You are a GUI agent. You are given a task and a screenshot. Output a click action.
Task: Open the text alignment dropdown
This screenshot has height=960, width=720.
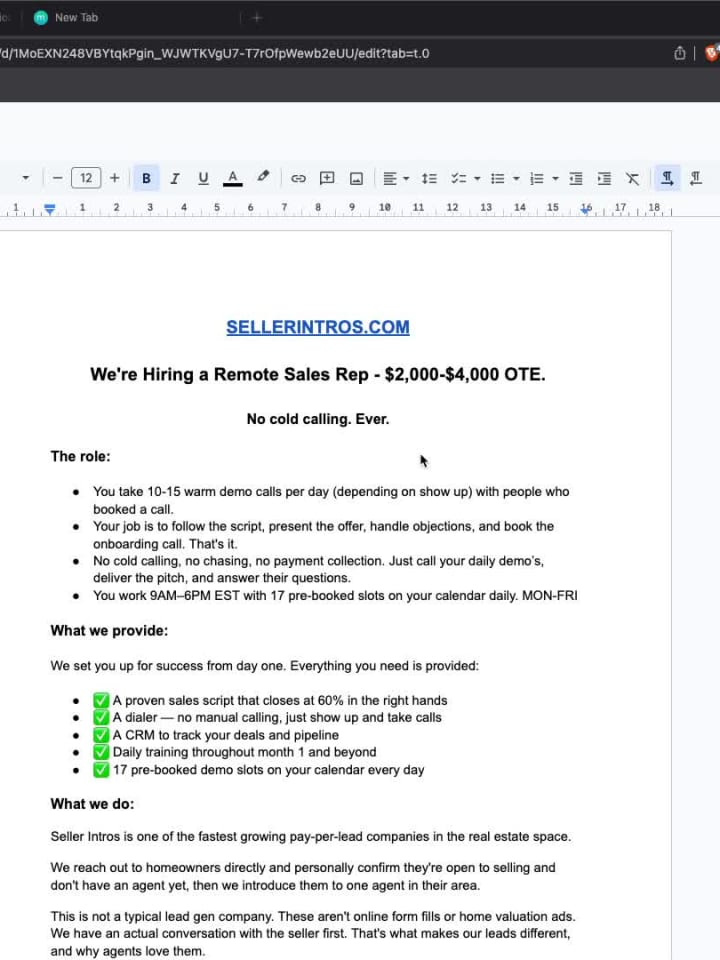click(x=396, y=178)
